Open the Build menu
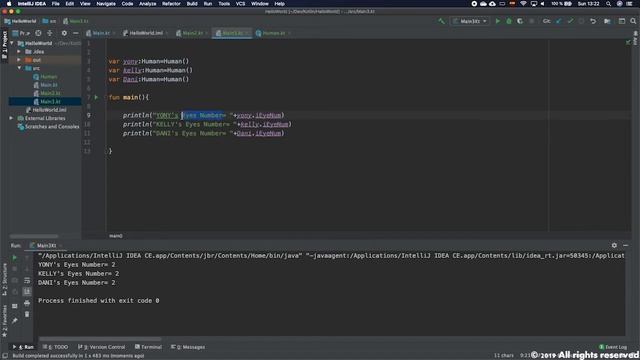Screen dimensions: 640x360 tap(192, 4)
